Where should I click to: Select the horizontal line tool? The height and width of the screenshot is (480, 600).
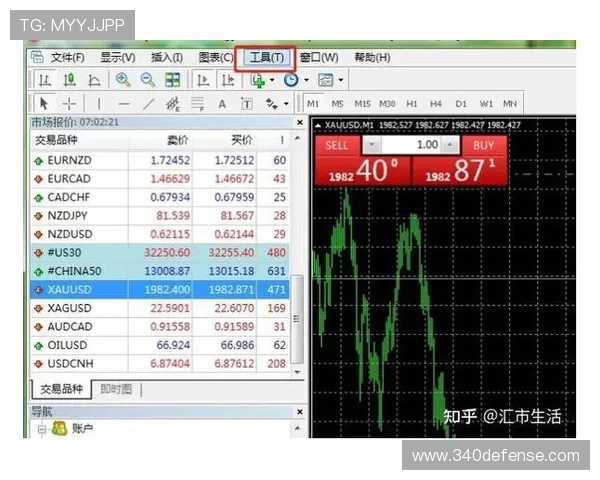pos(124,104)
